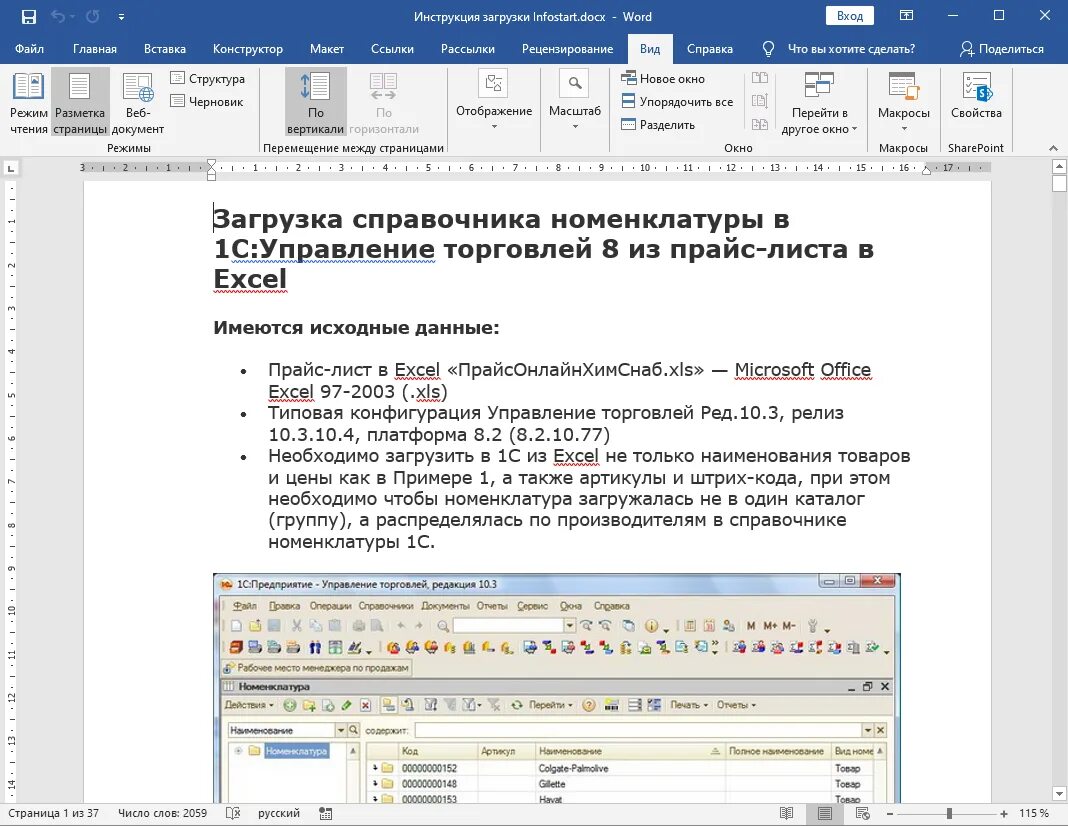Open the Макет ribbon tab
Viewport: 1068px width, 826px height.
point(327,49)
